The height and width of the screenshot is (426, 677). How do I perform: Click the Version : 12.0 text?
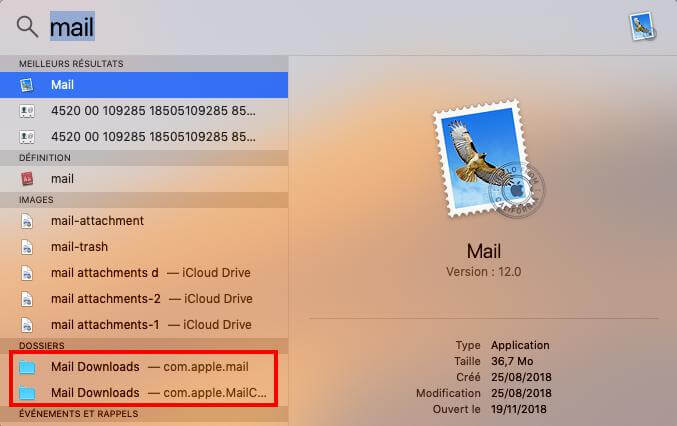[484, 272]
